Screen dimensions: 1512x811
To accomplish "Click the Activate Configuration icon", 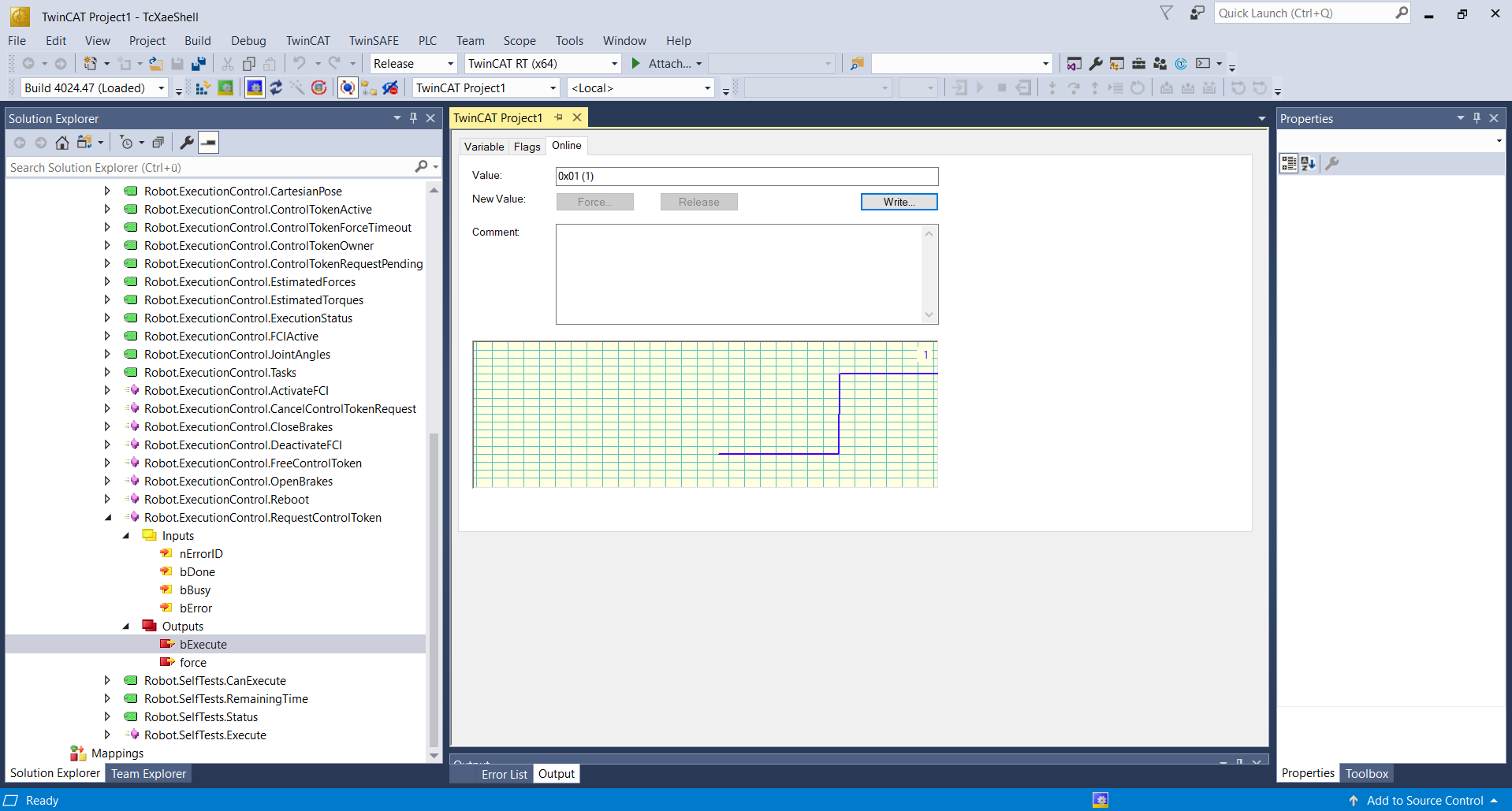I will coord(203,88).
